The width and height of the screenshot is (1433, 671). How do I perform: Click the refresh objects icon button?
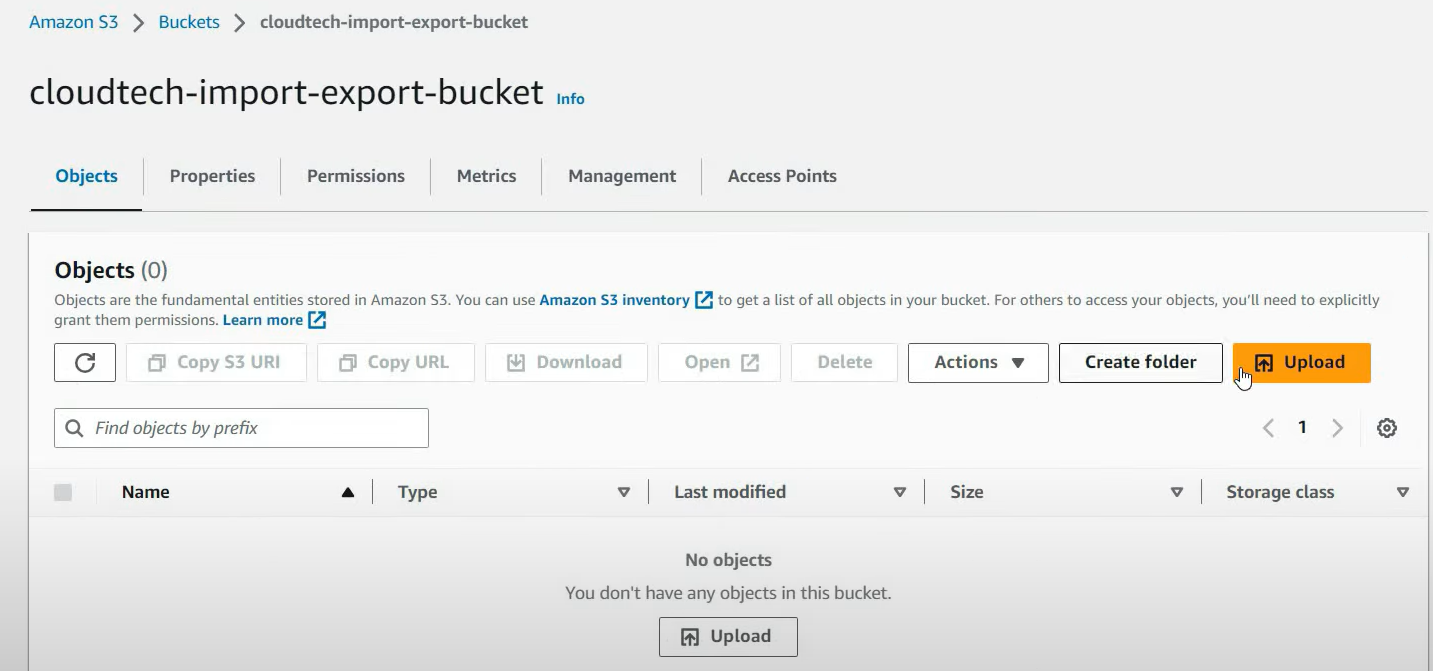(x=85, y=363)
